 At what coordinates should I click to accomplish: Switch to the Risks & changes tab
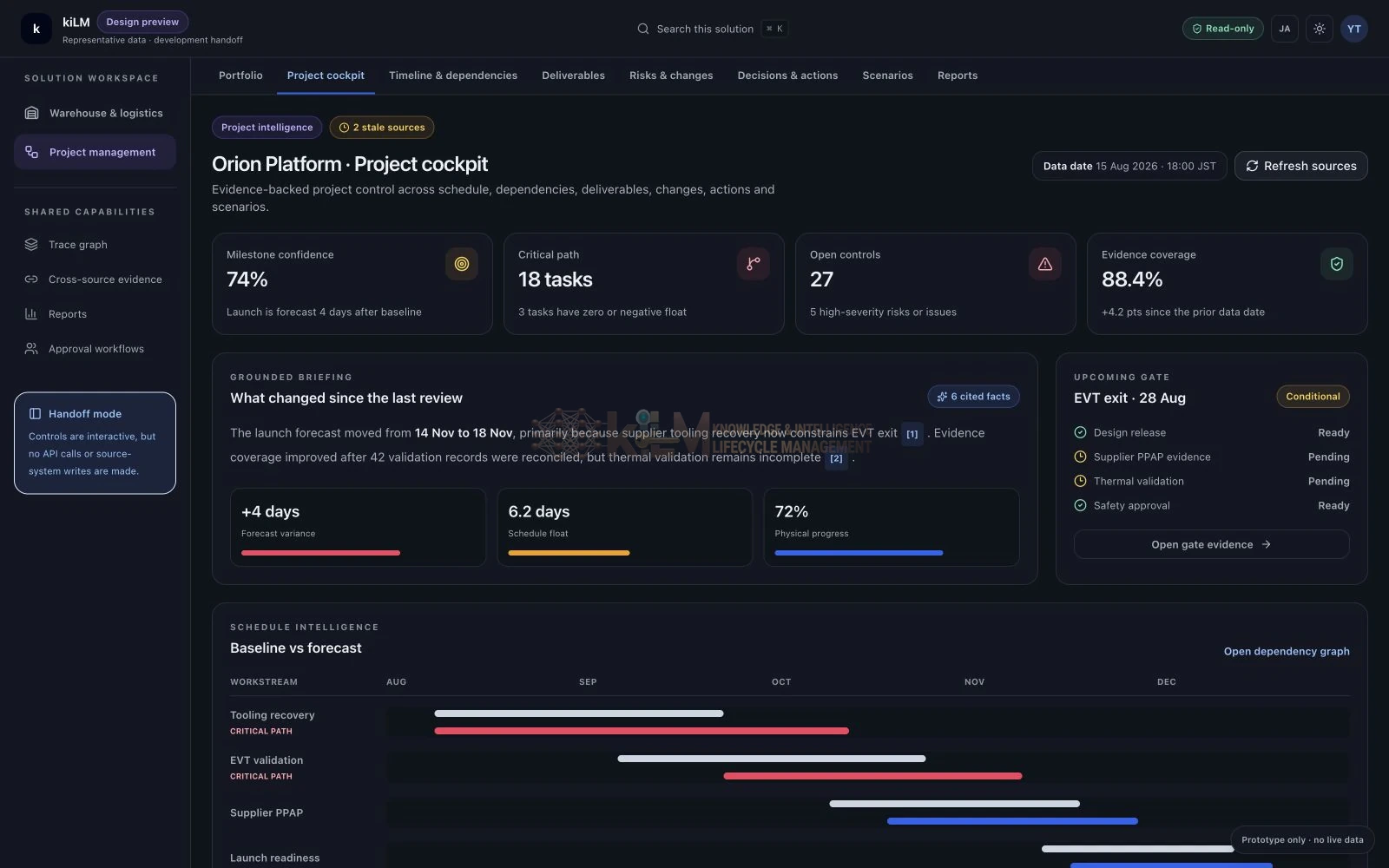pyautogui.click(x=671, y=76)
